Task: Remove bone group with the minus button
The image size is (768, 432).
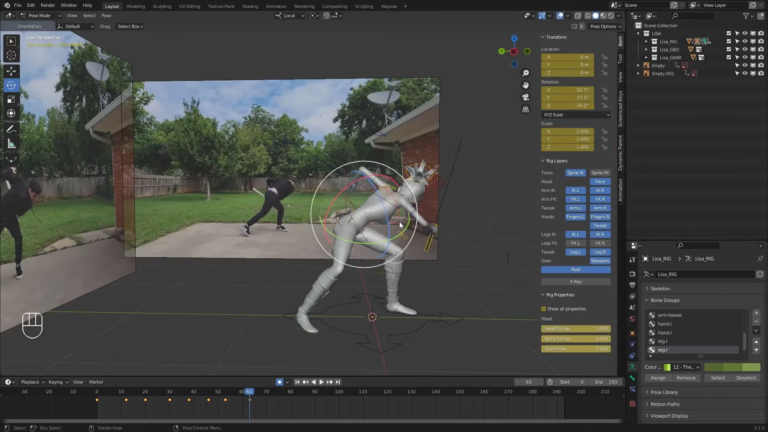Action: coord(756,321)
